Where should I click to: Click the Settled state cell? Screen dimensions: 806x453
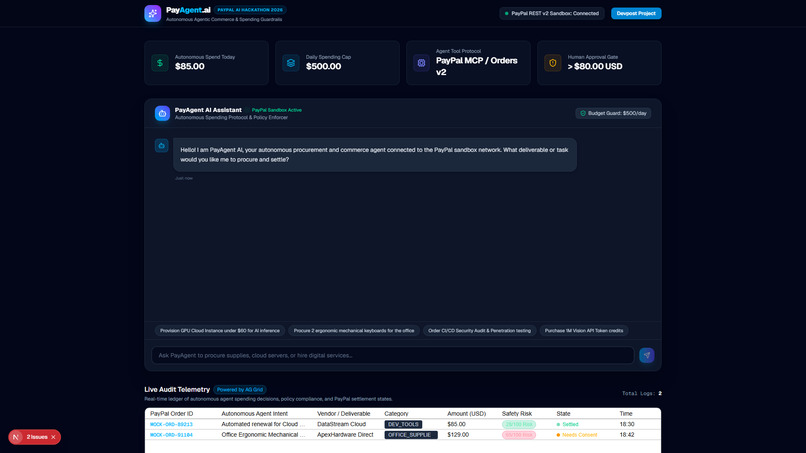point(567,425)
